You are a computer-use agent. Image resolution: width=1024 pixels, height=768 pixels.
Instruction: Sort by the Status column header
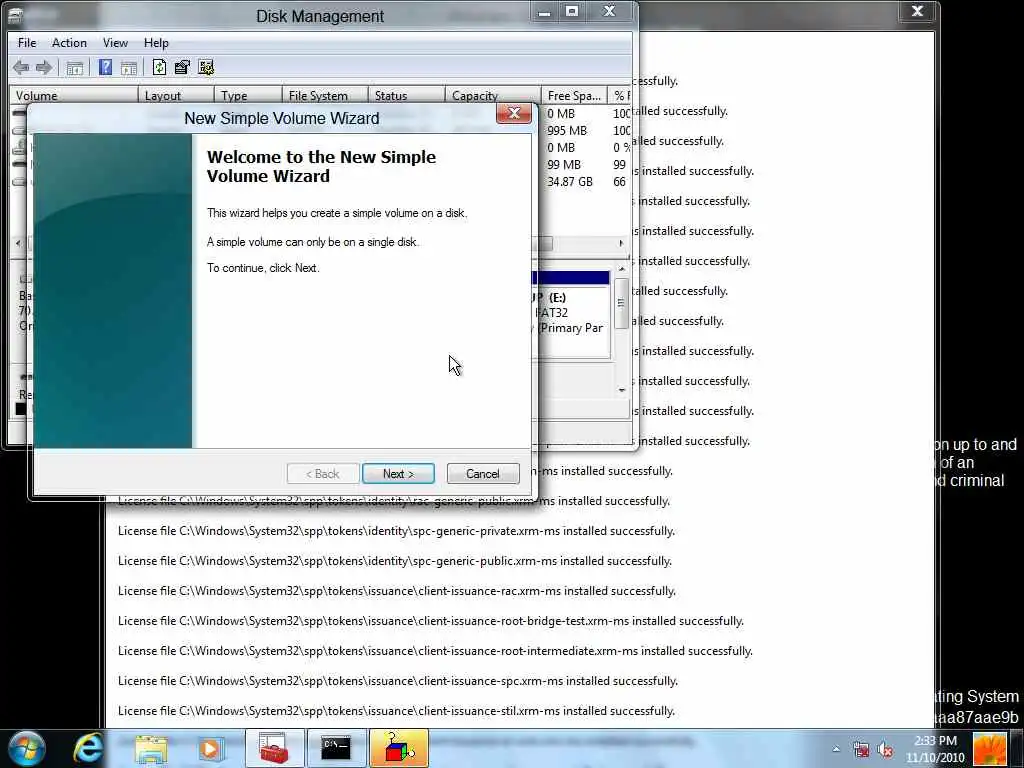[x=406, y=95]
